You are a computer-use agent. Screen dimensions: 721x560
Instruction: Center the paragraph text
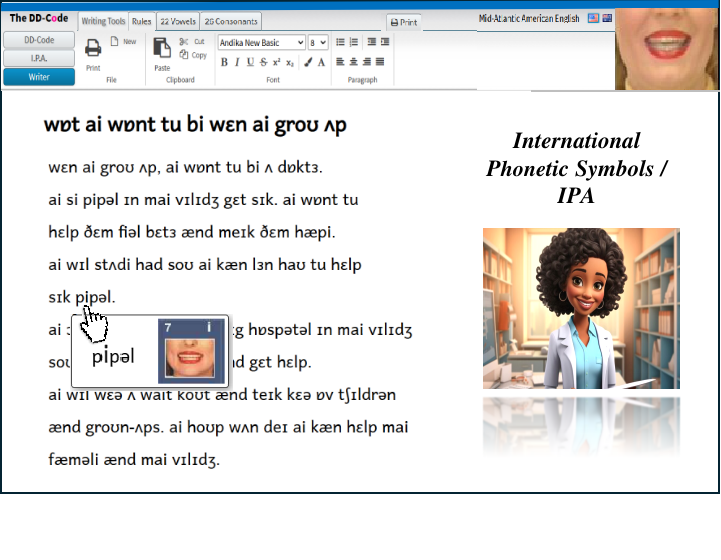[x=354, y=62]
